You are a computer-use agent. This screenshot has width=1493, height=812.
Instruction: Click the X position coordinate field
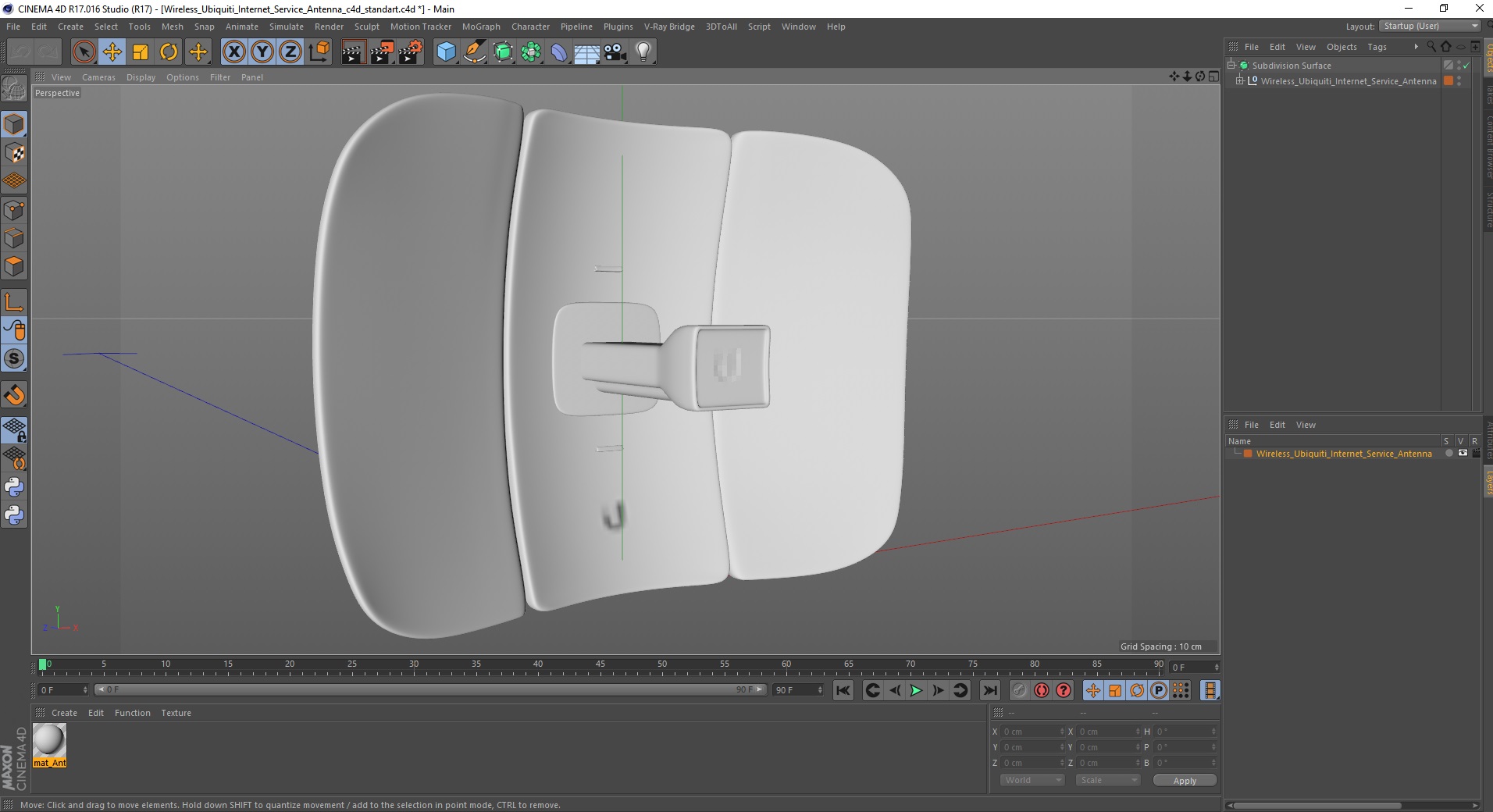[1032, 732]
